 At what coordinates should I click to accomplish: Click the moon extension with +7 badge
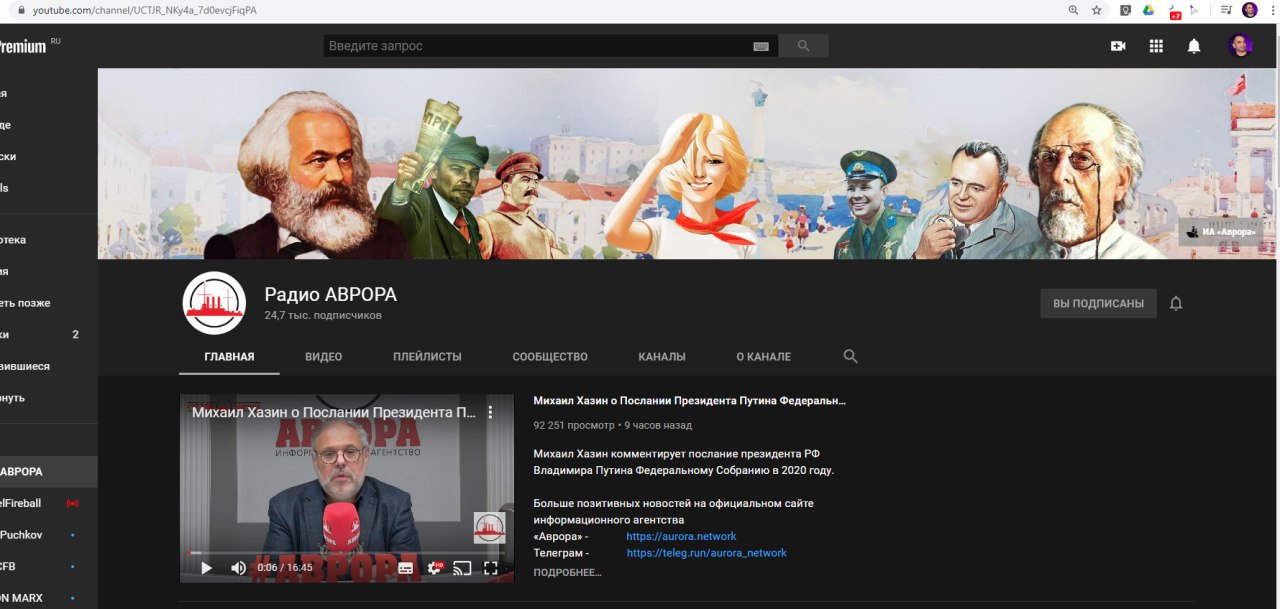(1174, 11)
